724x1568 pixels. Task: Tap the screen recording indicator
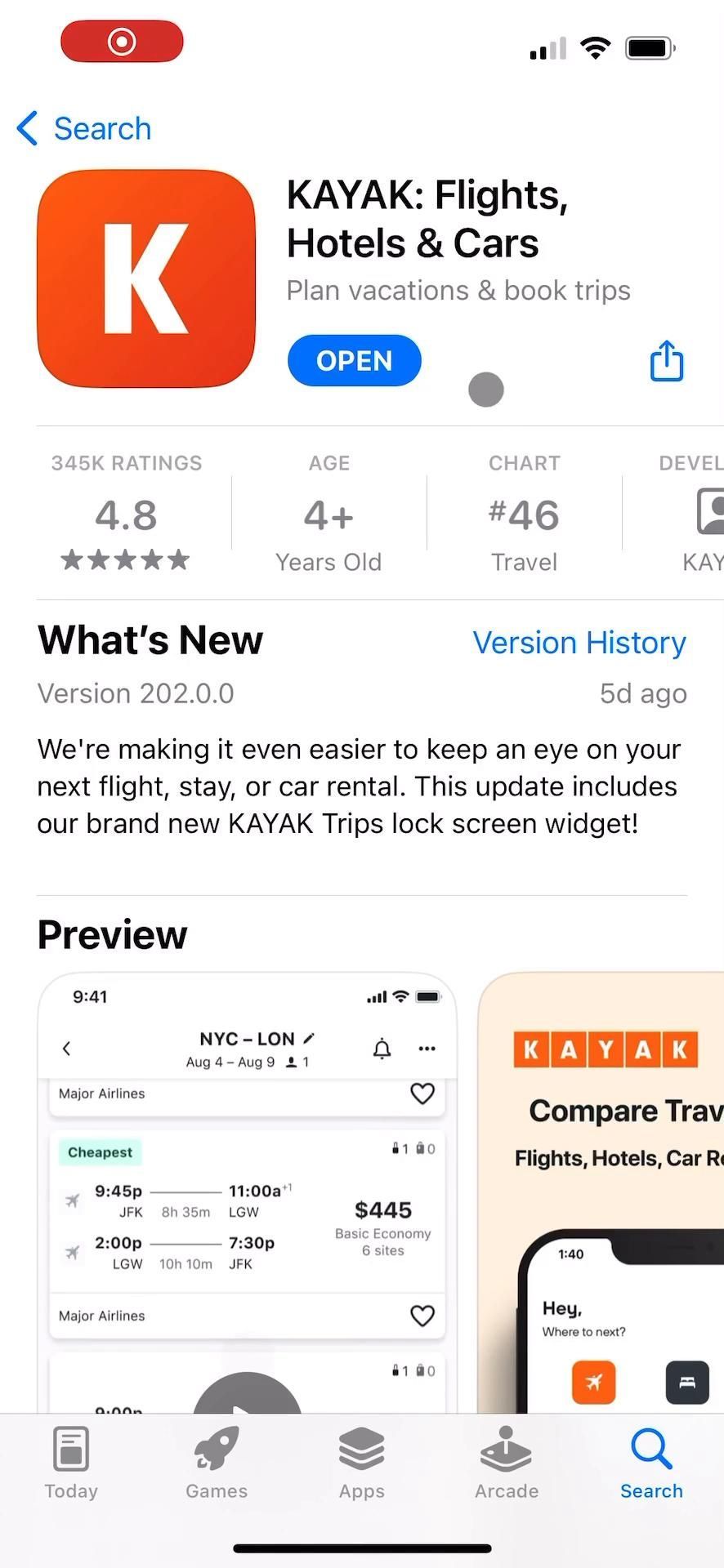(x=122, y=42)
